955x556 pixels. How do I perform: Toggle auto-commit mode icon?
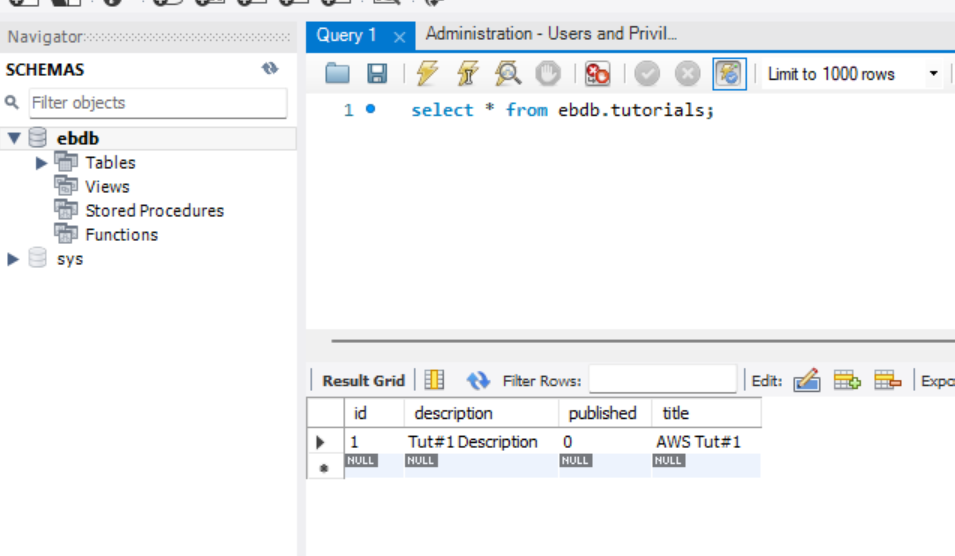tap(729, 74)
